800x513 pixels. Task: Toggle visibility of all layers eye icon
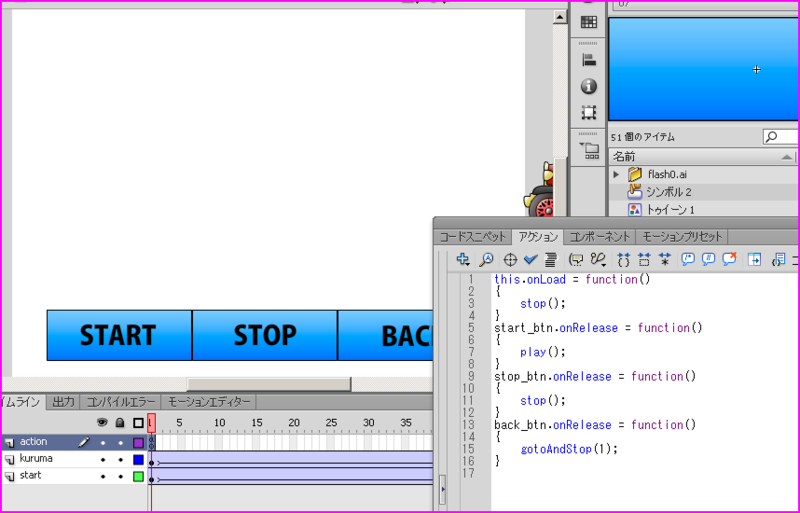coord(103,423)
